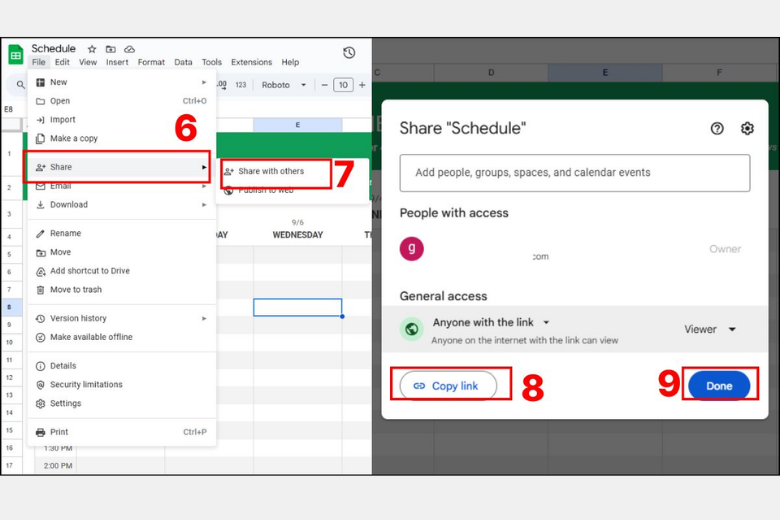Click the cell name box showing E8
This screenshot has height=520, width=780.
pos(9,109)
